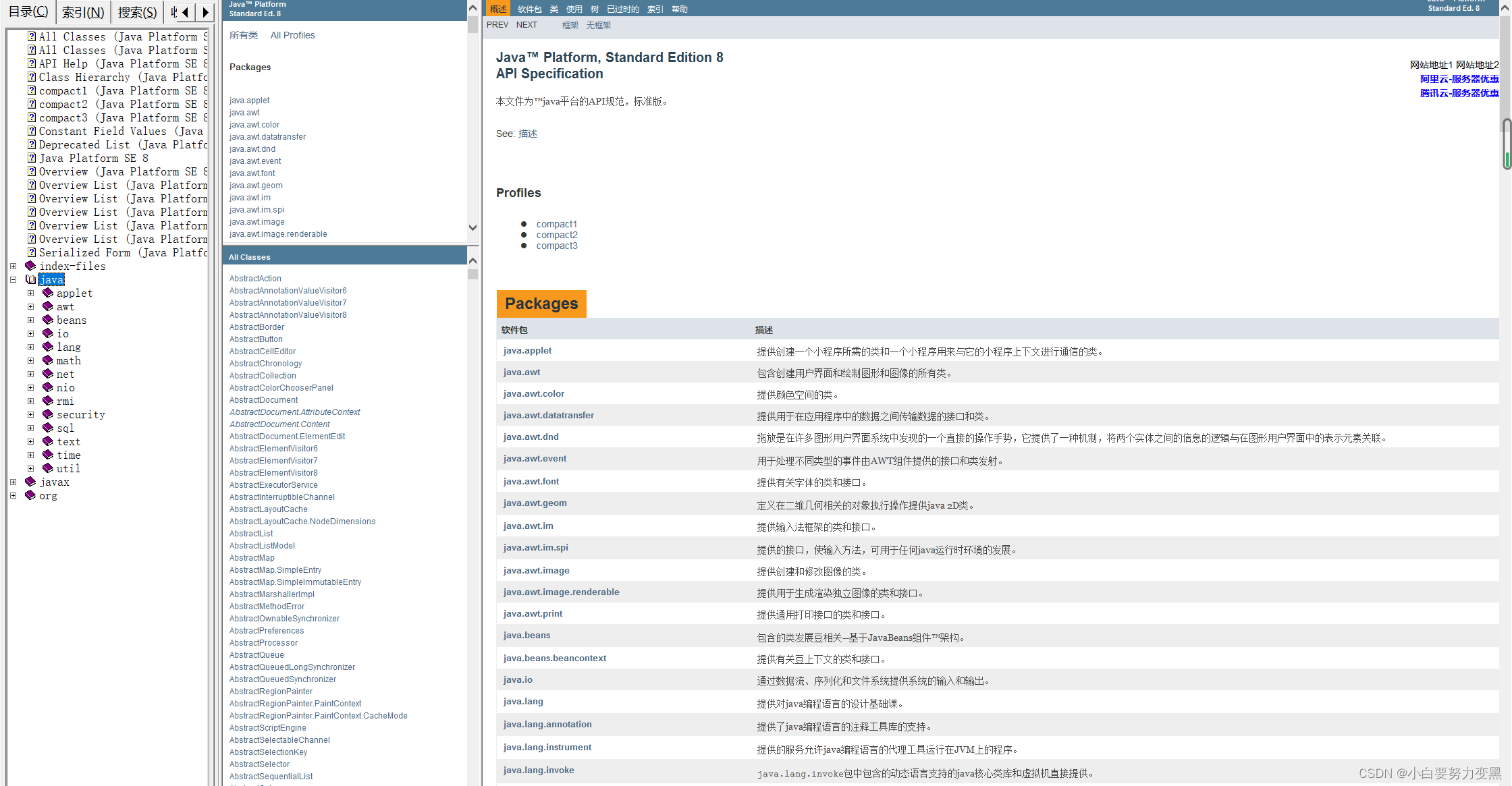Click the Deprecated List page icon
This screenshot has height=786, width=1512.
point(32,144)
